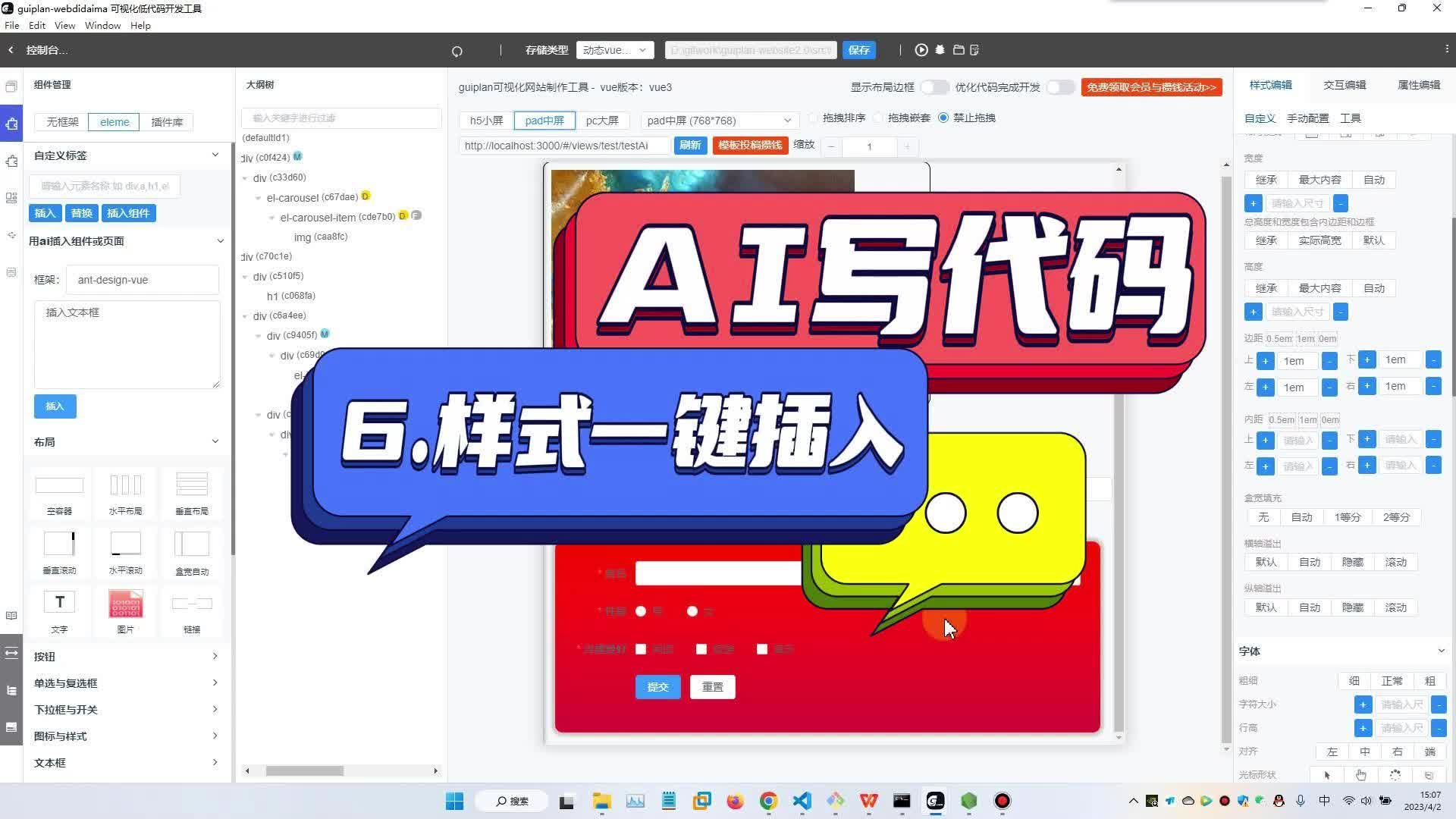This screenshot has width=1456, height=819.
Task: Insert the 水平布局 layout component
Action: pos(126,494)
